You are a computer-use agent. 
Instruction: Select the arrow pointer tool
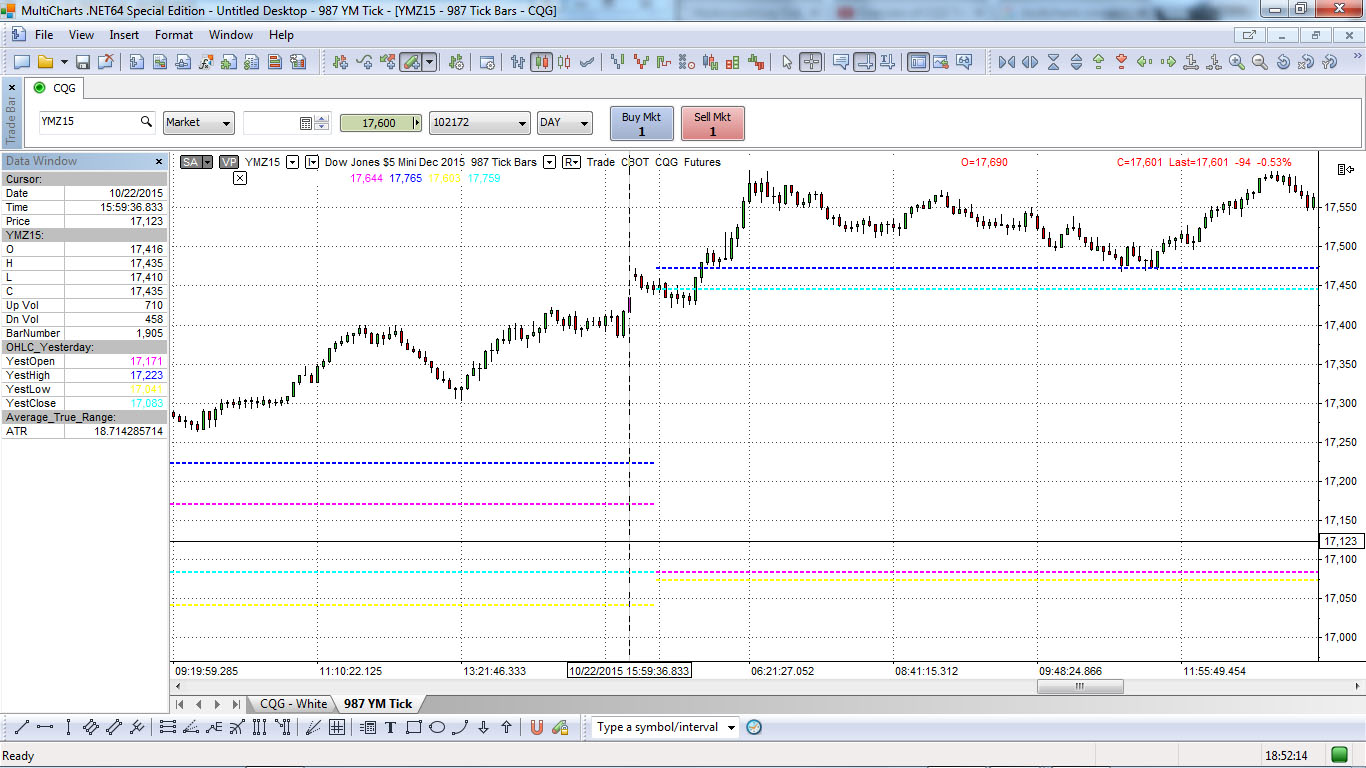click(787, 62)
